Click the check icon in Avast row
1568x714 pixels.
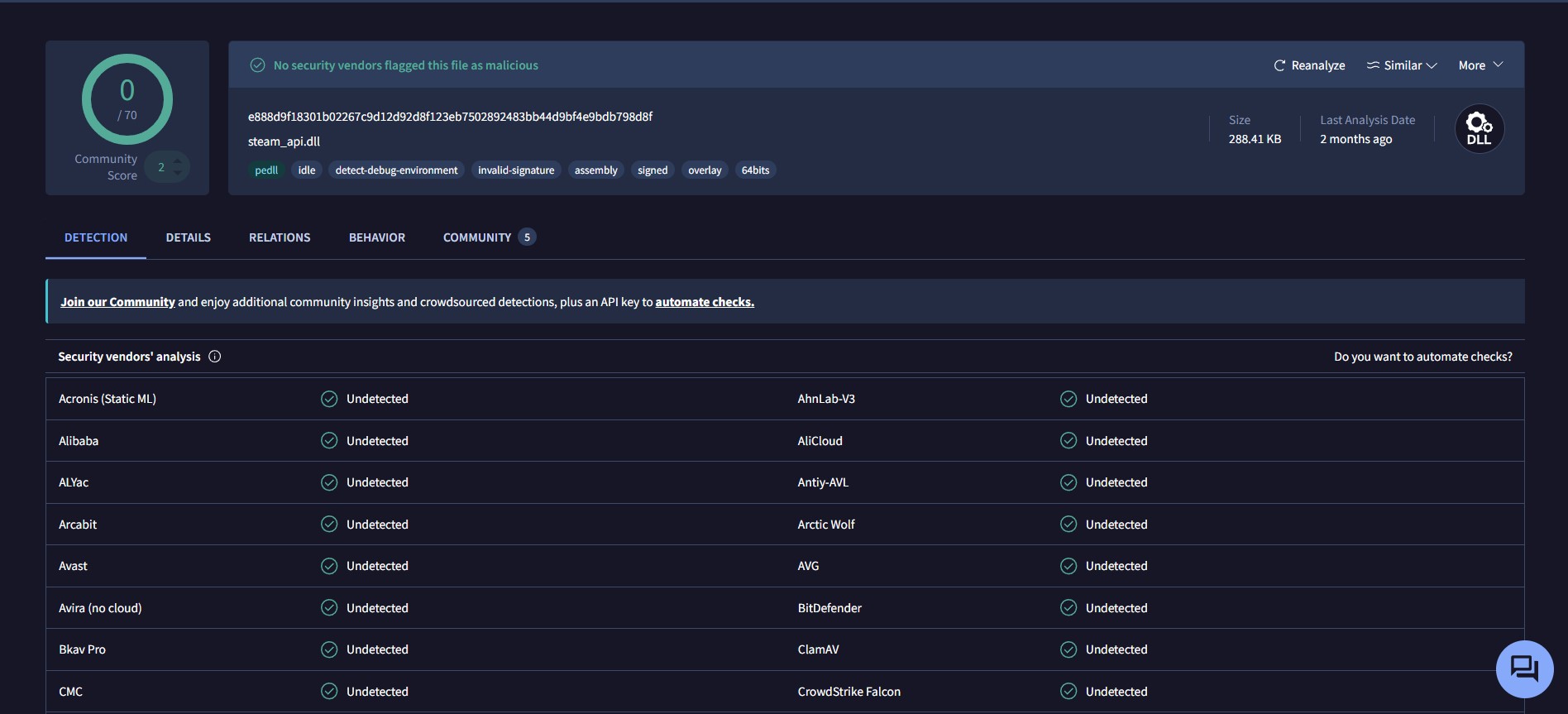[x=329, y=566]
